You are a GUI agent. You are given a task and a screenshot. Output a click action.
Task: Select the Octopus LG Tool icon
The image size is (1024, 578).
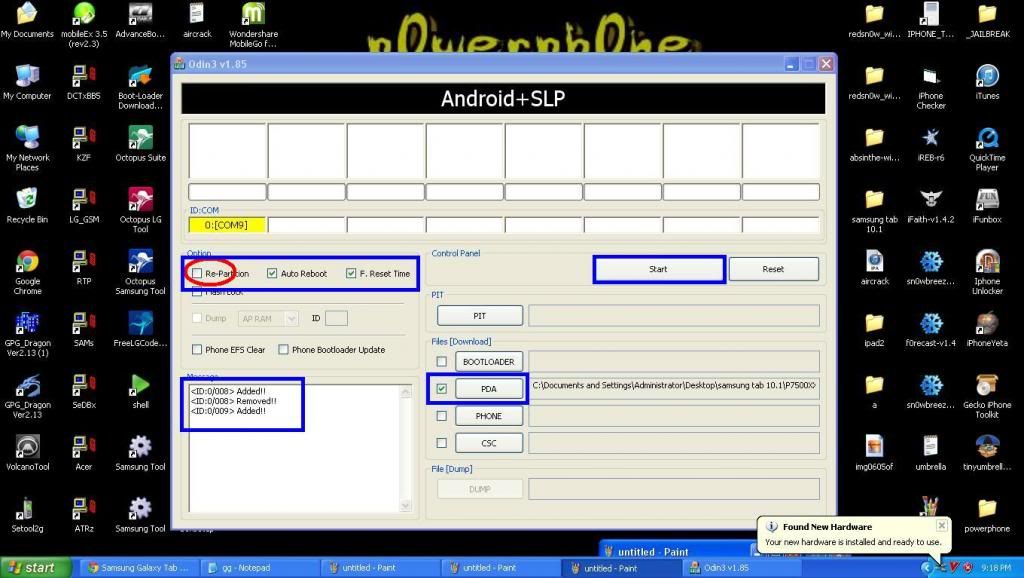click(140, 210)
